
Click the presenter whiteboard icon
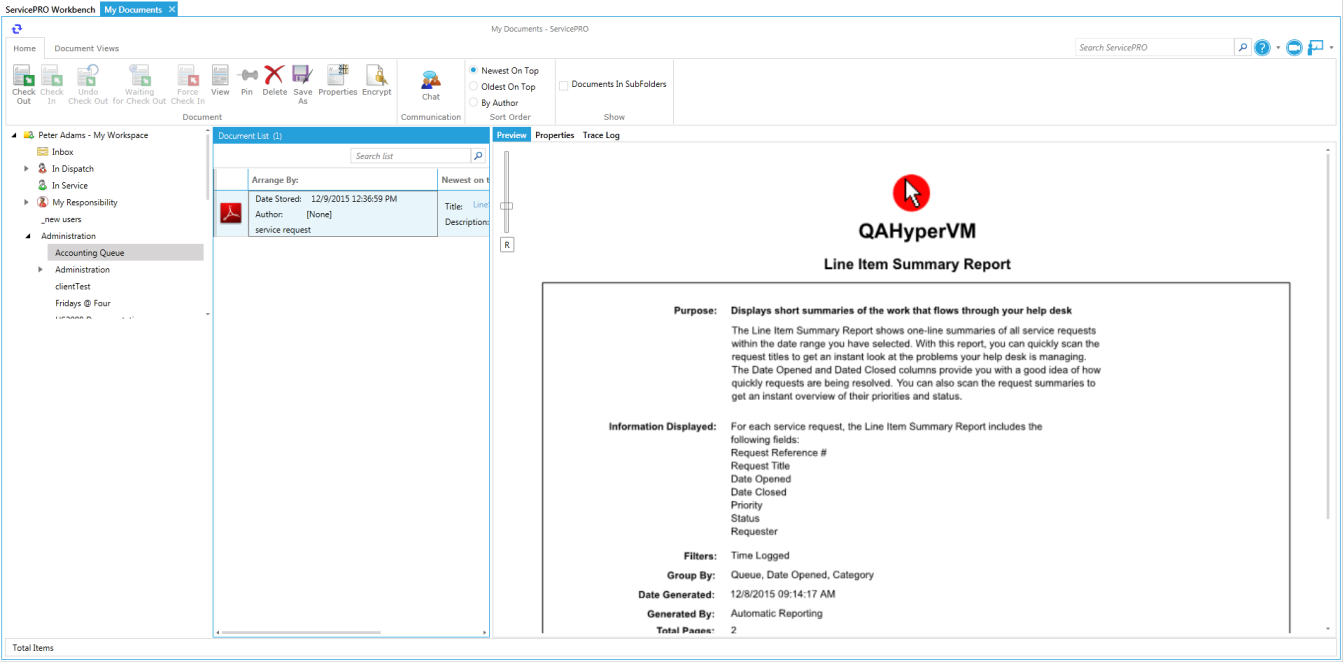[1317, 47]
